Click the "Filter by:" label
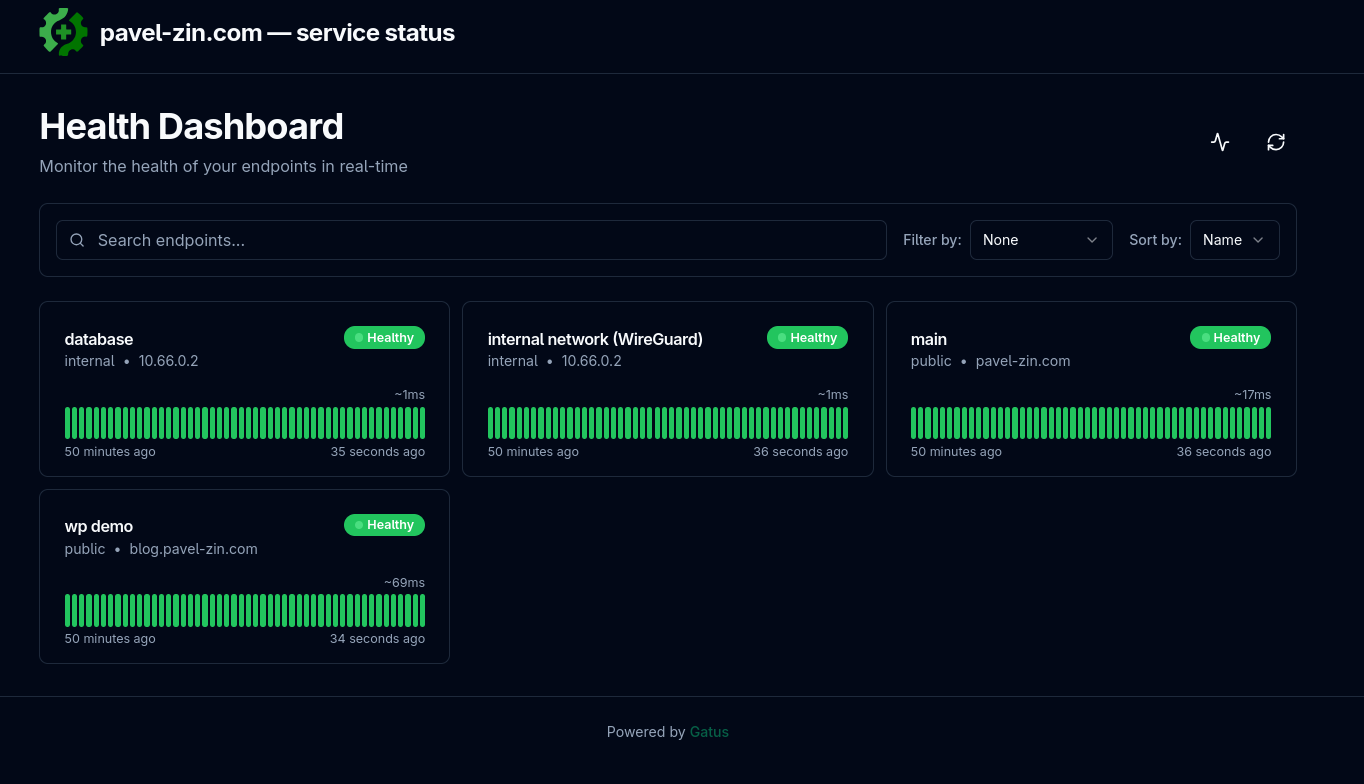Image resolution: width=1364 pixels, height=784 pixels. 932,240
